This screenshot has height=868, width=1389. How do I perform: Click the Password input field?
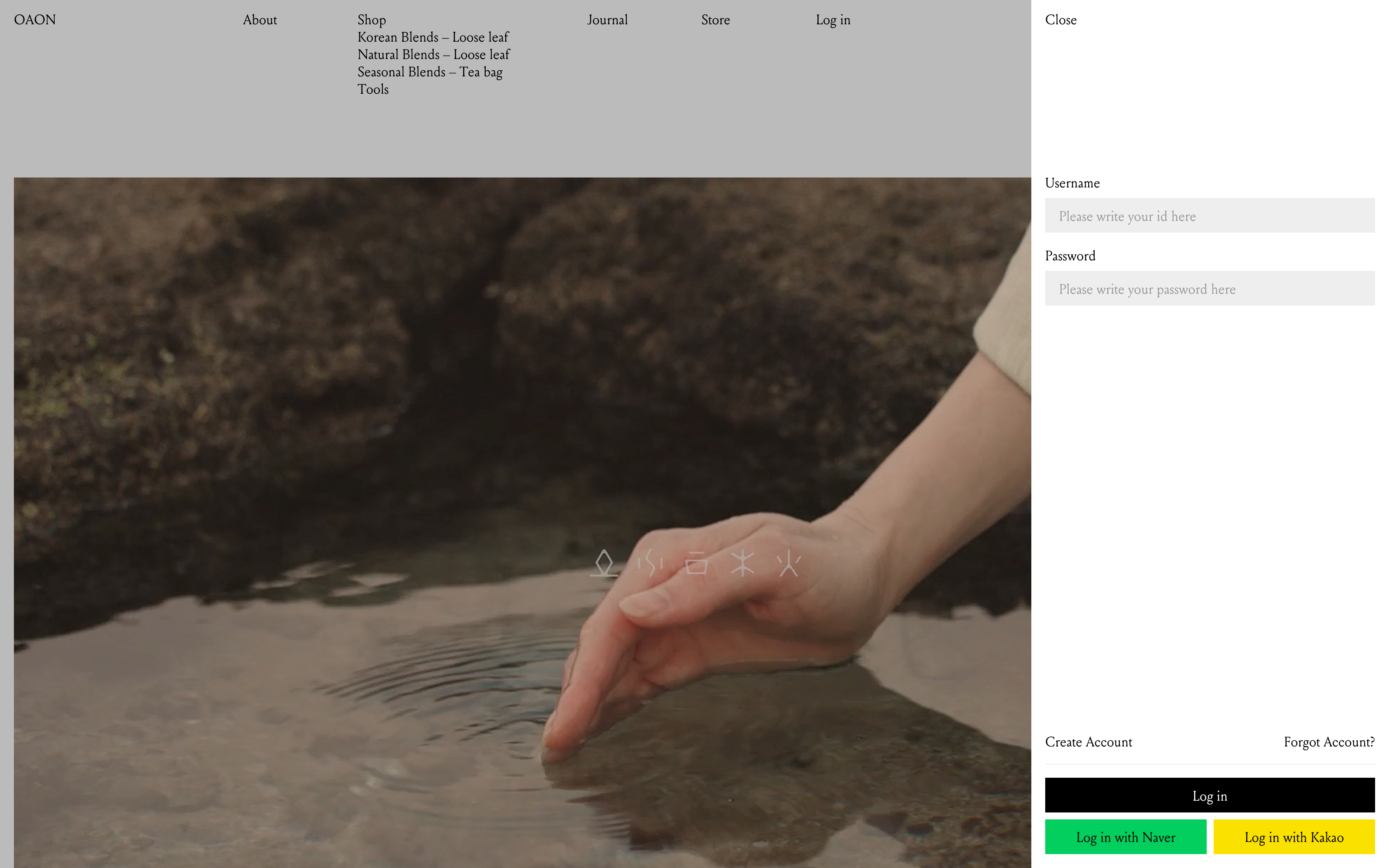pos(1209,289)
